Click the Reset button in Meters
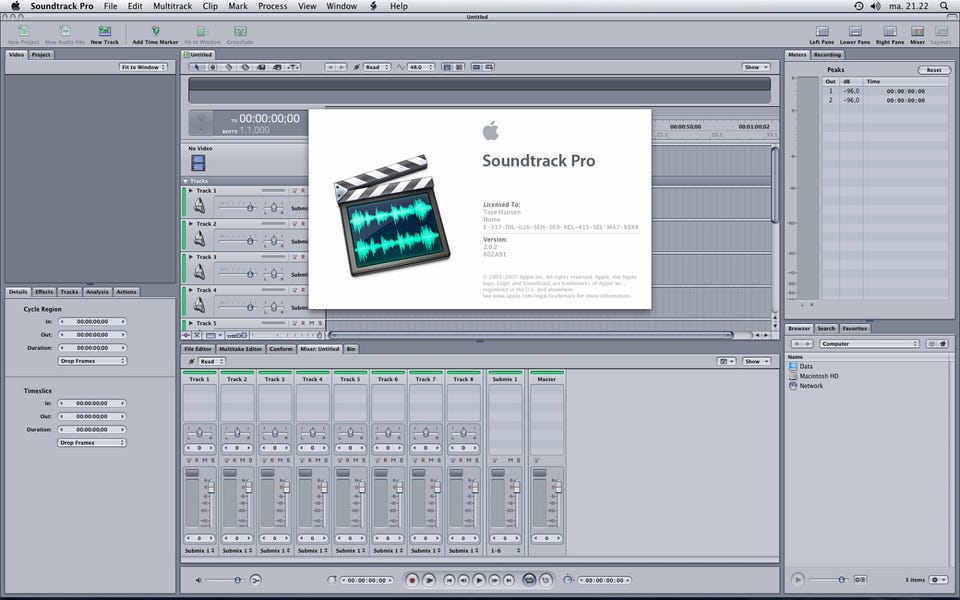This screenshot has width=960, height=600. pos(933,70)
